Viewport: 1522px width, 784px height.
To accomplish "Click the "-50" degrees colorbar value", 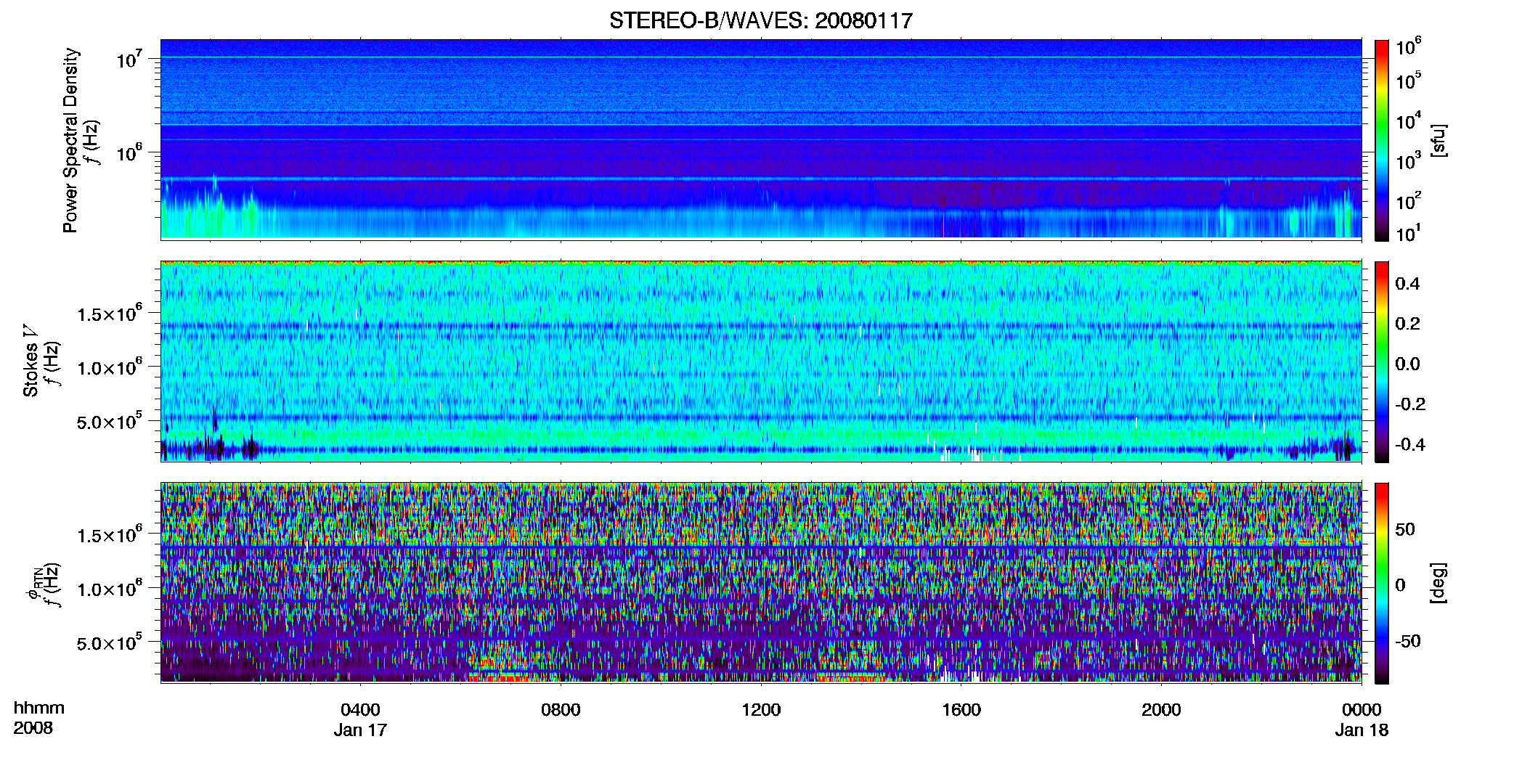I will [x=1409, y=642].
